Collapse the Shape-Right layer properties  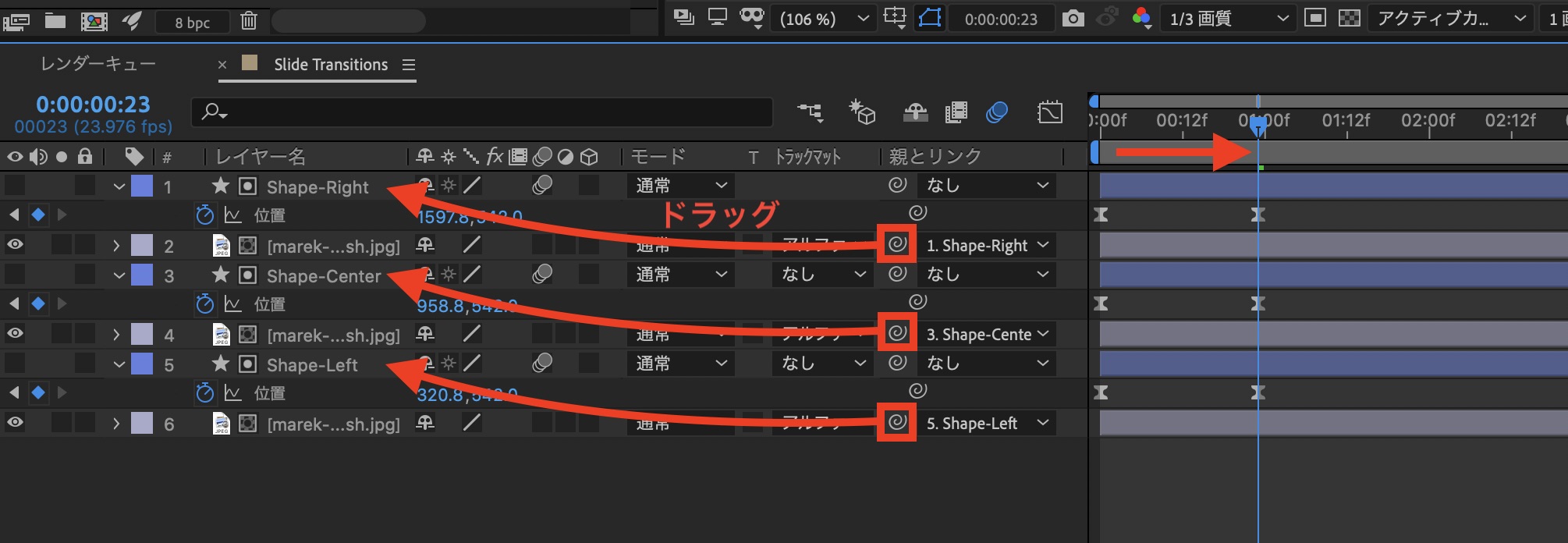tap(119, 186)
